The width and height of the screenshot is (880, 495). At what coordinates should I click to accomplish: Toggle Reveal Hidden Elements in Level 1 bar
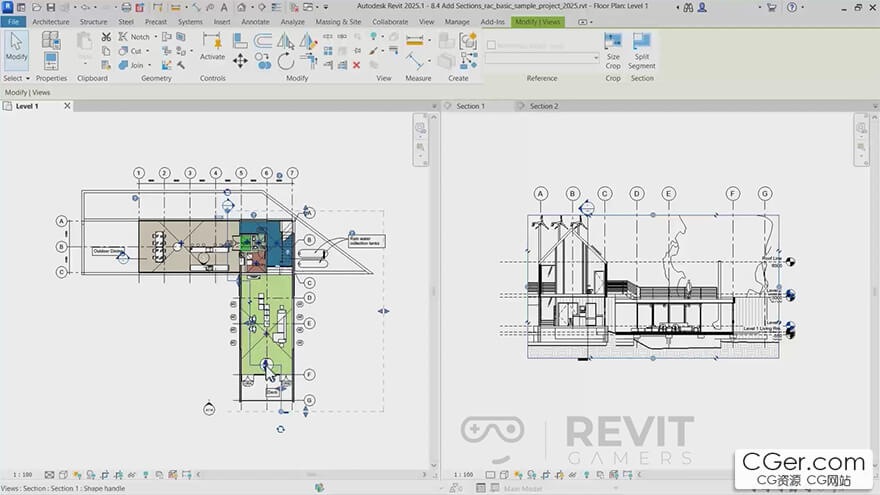(146, 474)
